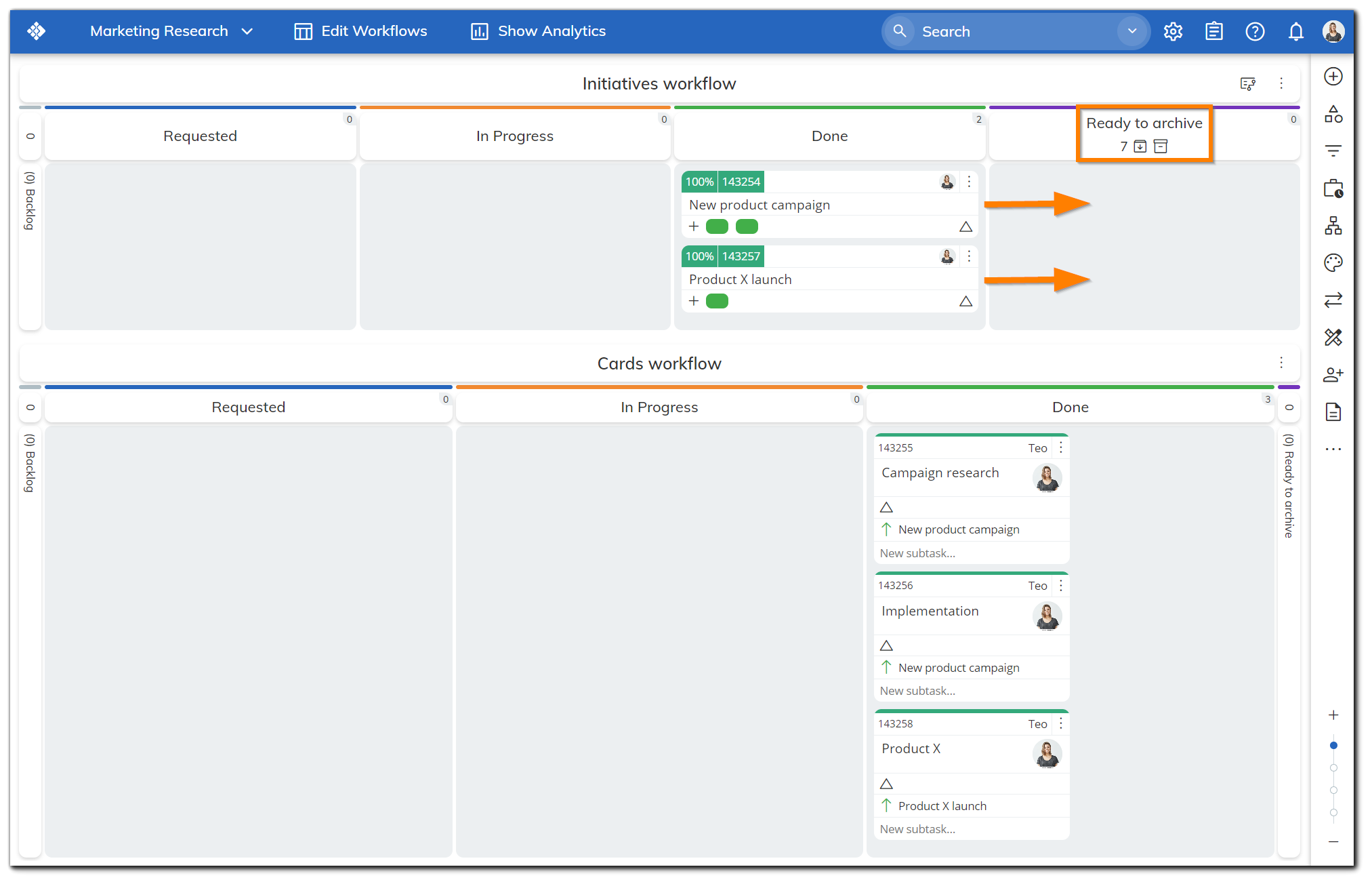Viewport: 1372px width, 884px height.
Task: Open the Campaign research card
Action: 940,473
